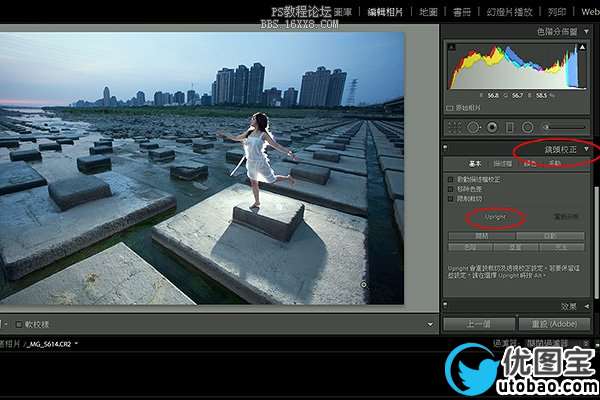
Task: Enable profile corrections checkbox (啟動描述檔校正)
Action: click(451, 178)
